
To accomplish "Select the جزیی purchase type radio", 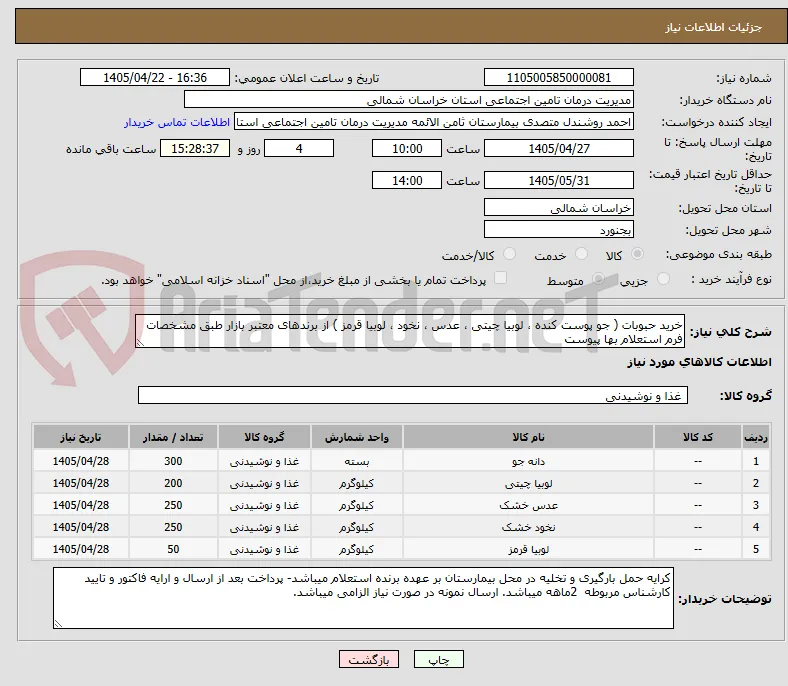I will coord(663,278).
